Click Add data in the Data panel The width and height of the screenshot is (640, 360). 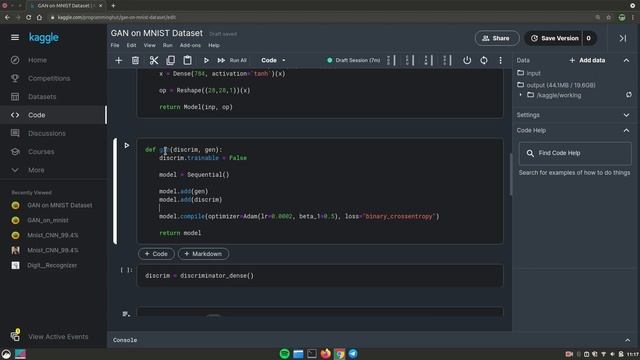[x=587, y=60]
